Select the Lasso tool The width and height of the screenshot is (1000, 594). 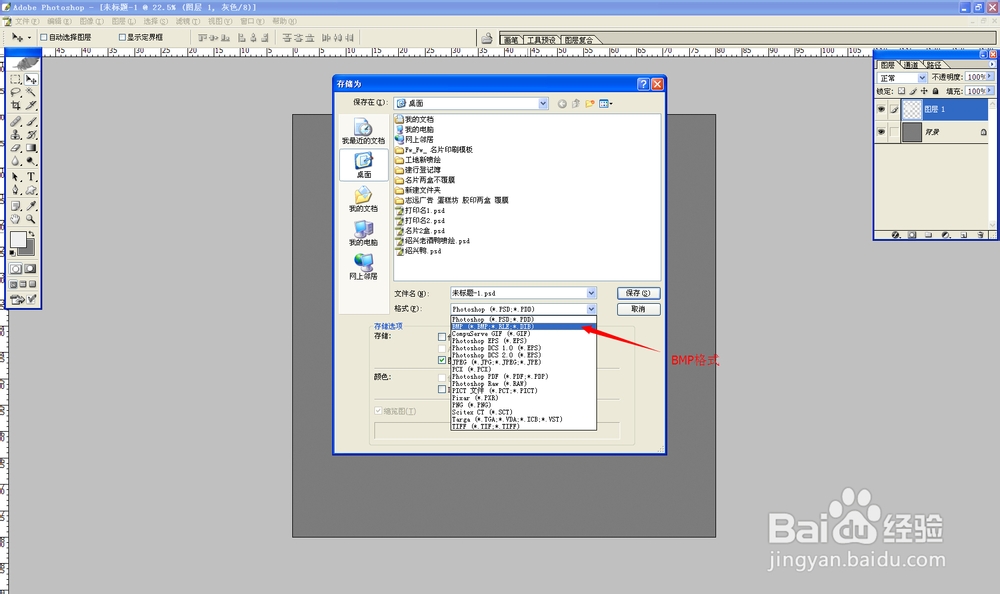click(16, 93)
